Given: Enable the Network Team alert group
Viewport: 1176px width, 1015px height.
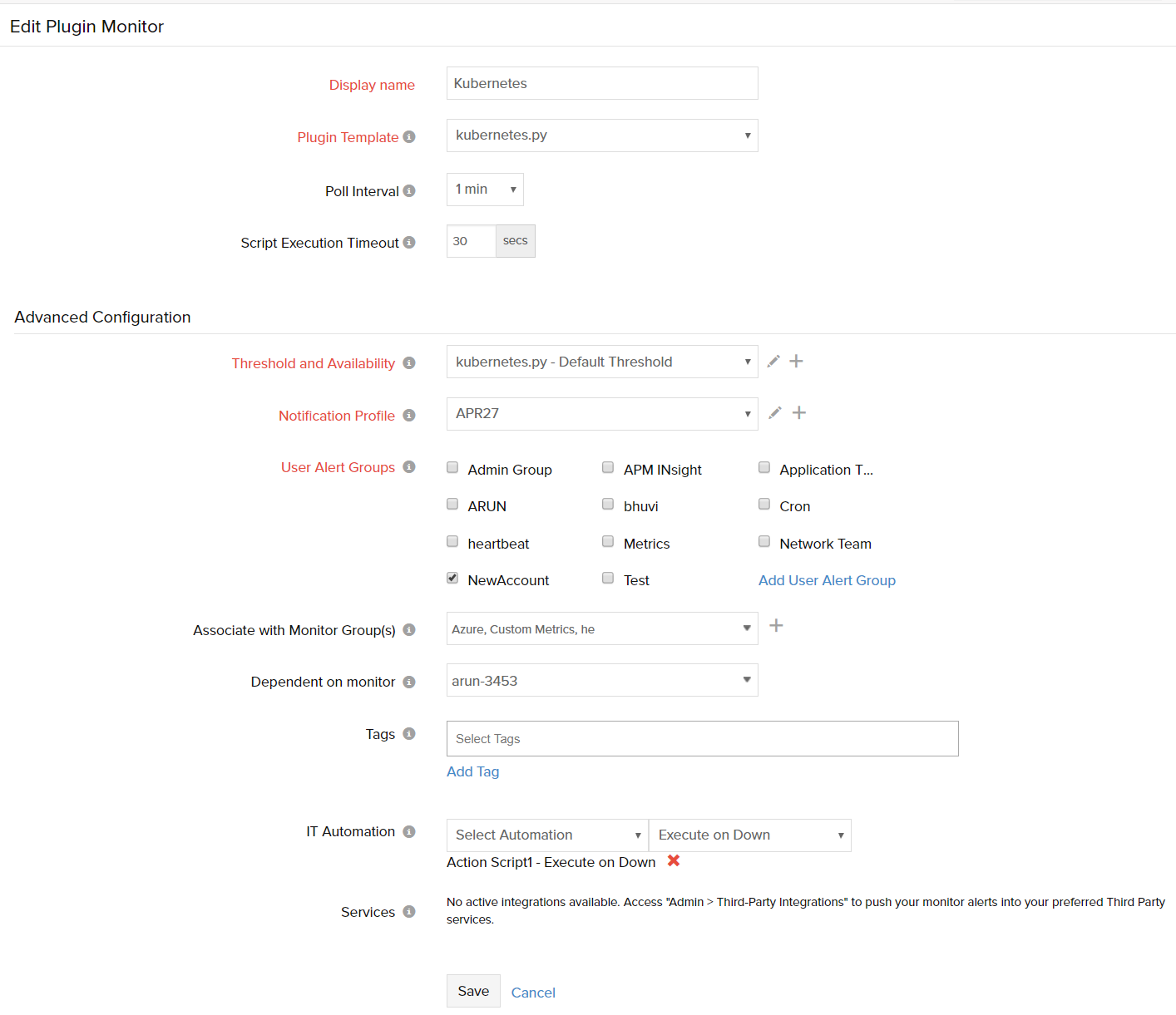Looking at the screenshot, I should (764, 541).
